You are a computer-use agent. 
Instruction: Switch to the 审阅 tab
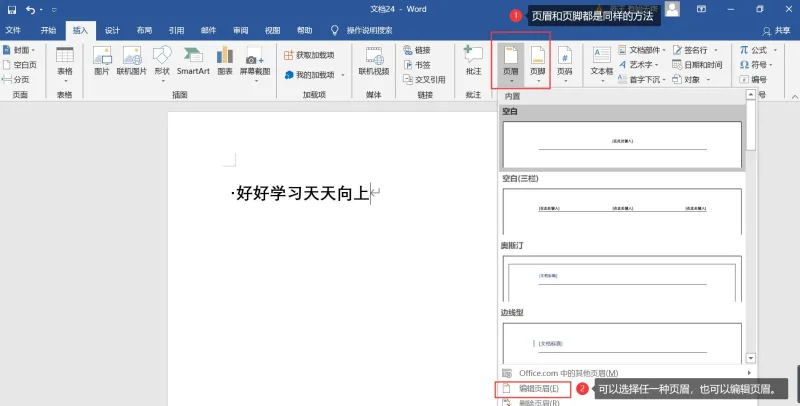click(240, 31)
